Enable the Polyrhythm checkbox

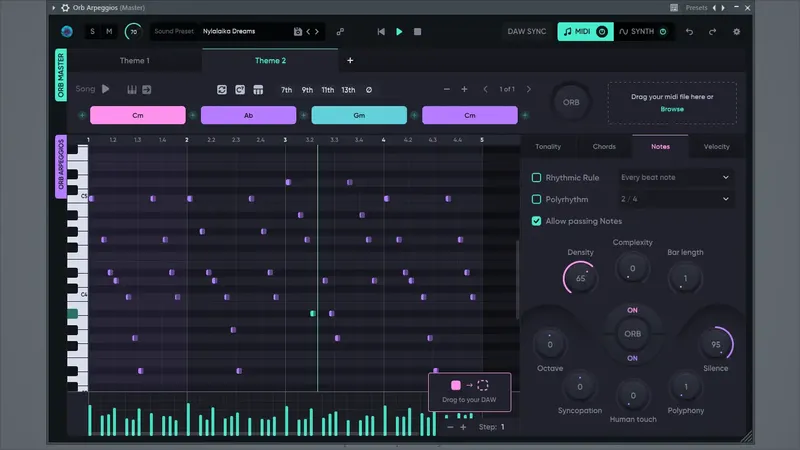(536, 199)
